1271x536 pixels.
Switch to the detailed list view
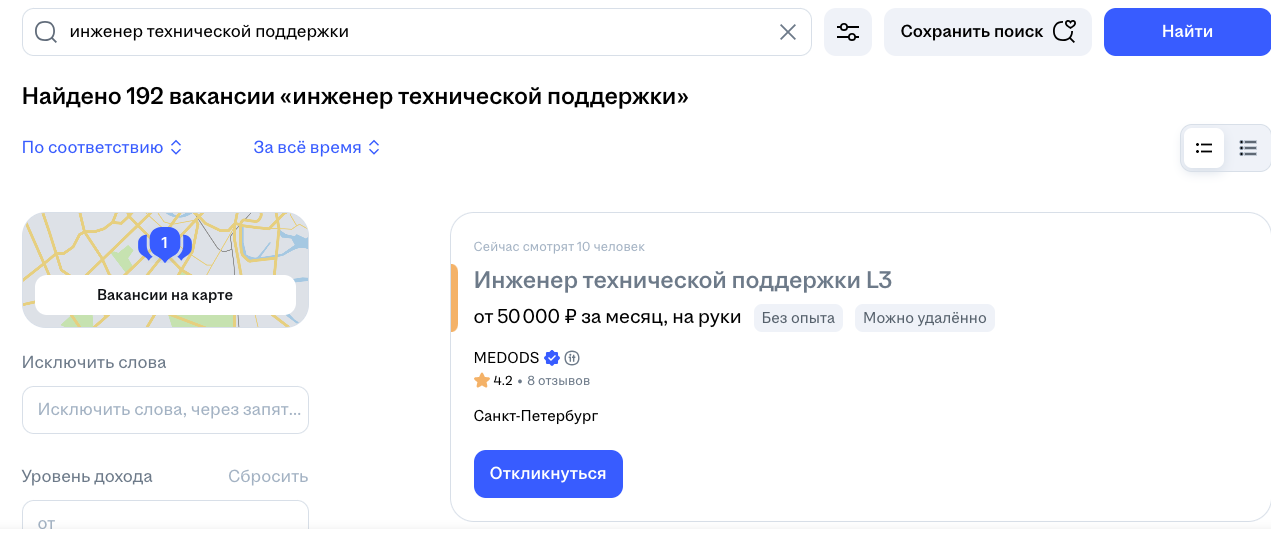[x=1248, y=148]
